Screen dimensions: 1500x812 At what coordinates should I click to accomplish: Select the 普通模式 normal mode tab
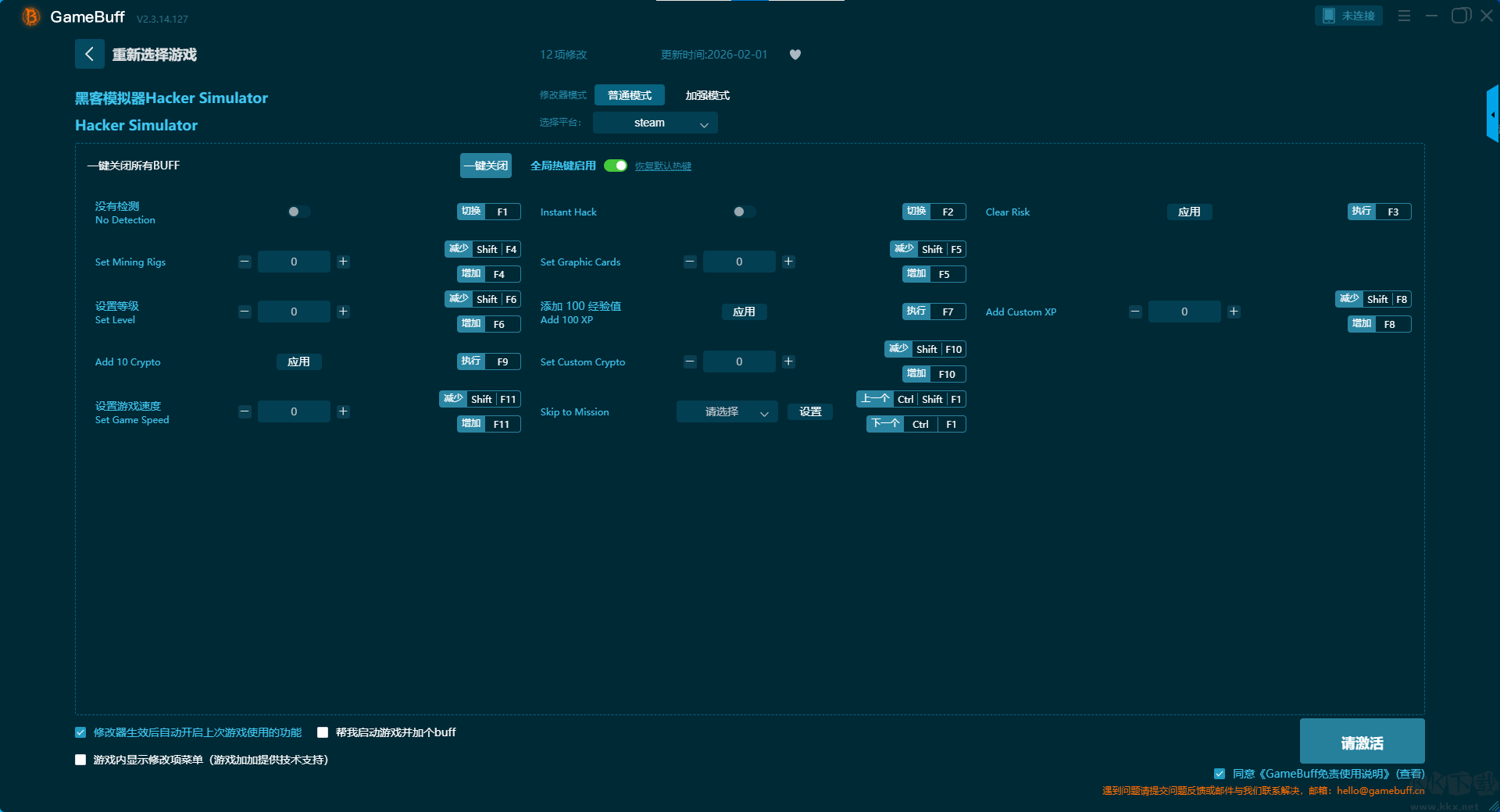(x=629, y=95)
